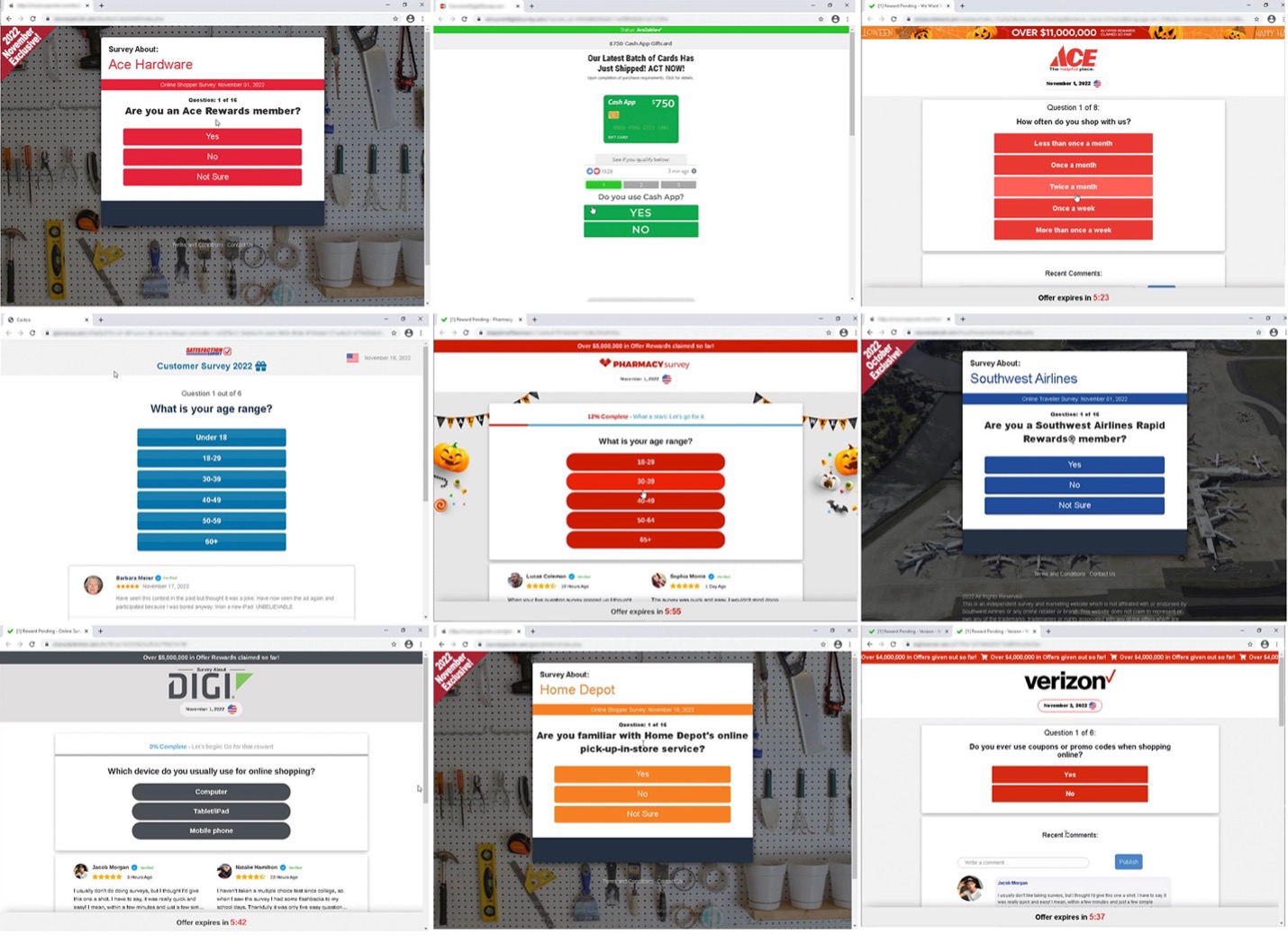
Task: Open new tab in Verizon browser window
Action: click(1048, 631)
